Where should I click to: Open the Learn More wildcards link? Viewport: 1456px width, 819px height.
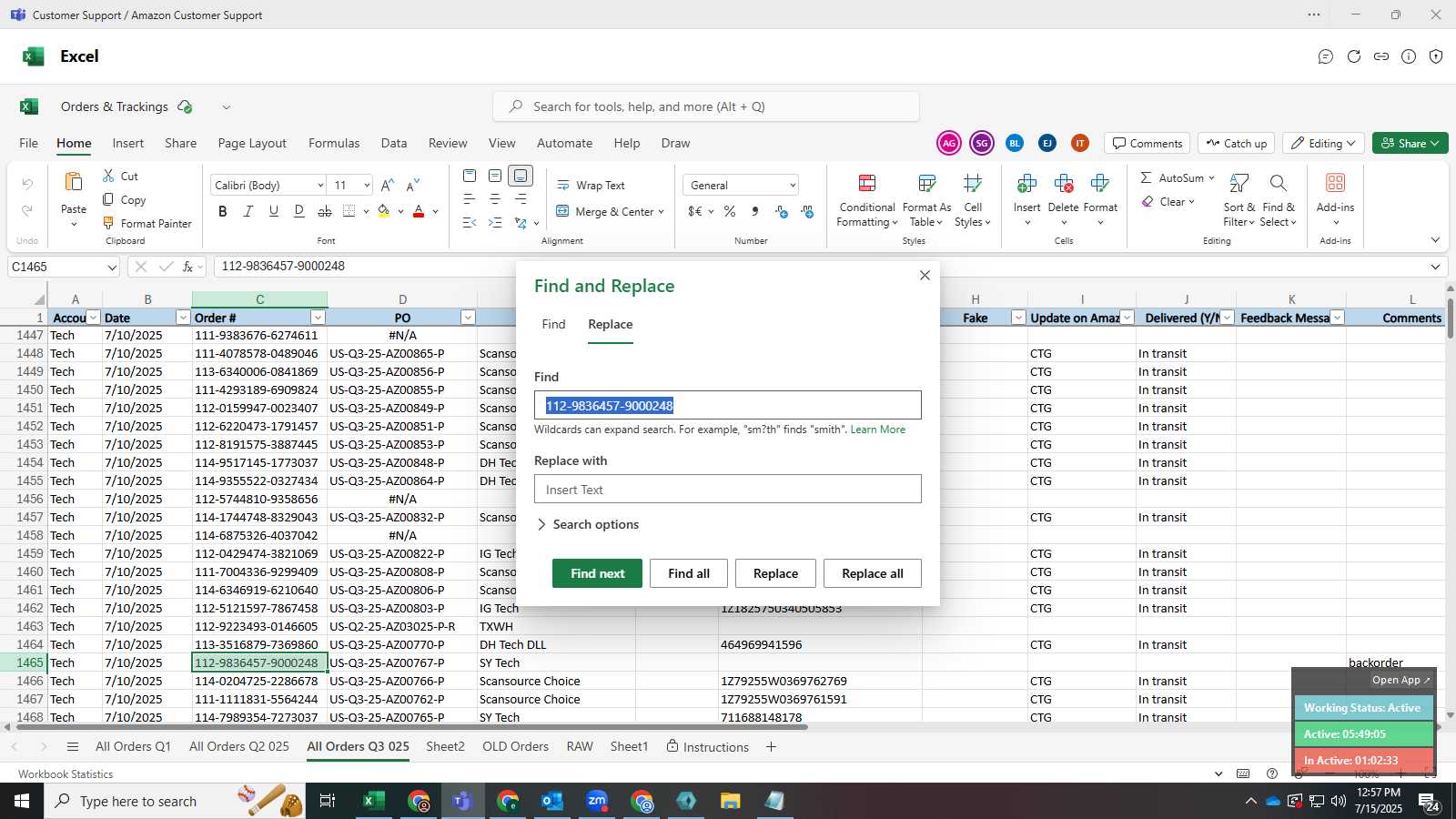tap(878, 430)
